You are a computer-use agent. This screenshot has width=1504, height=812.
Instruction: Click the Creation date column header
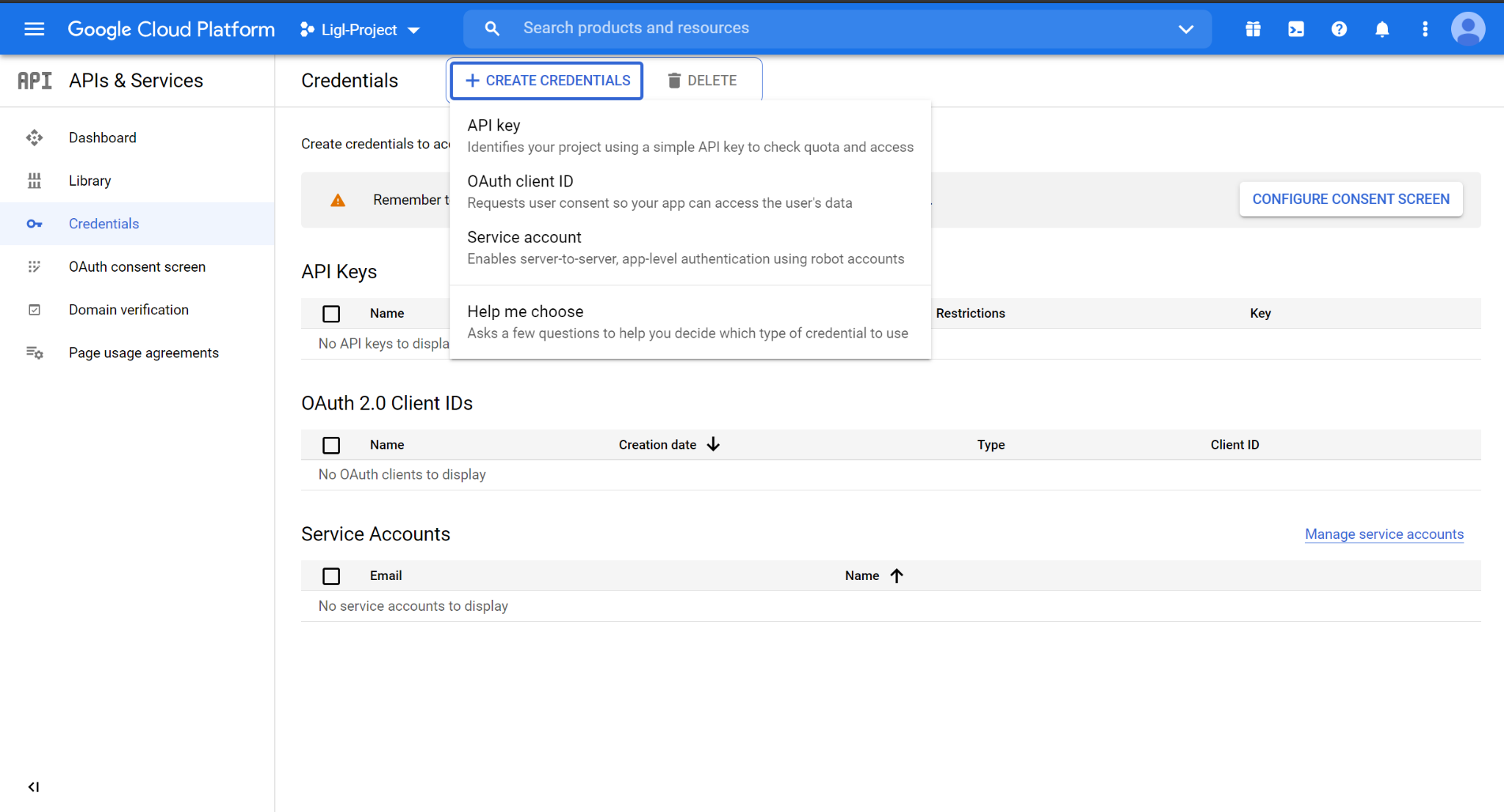(x=657, y=445)
